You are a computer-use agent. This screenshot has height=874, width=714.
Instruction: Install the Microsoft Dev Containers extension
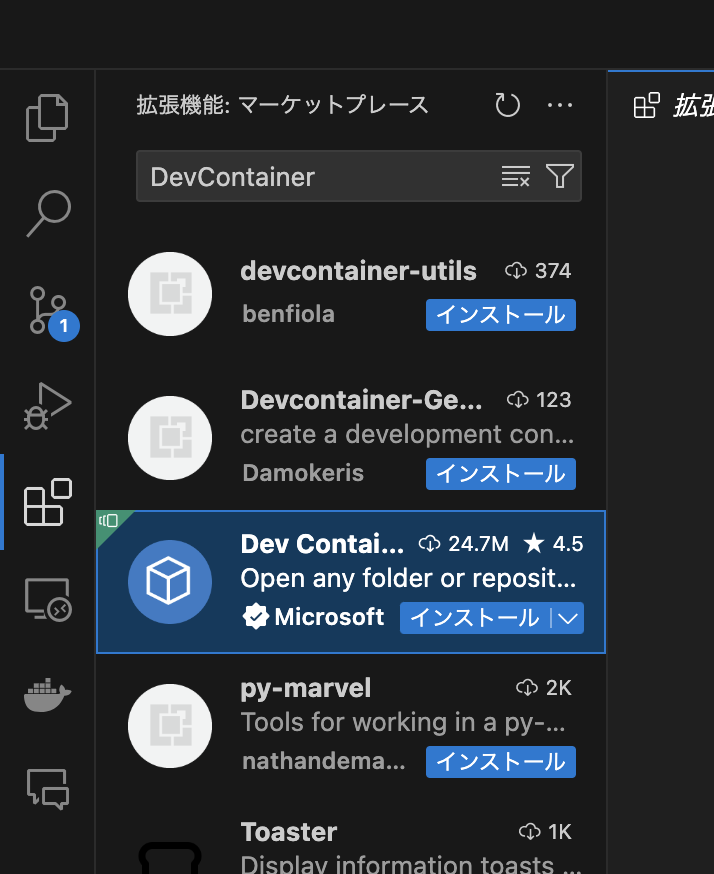(x=475, y=618)
